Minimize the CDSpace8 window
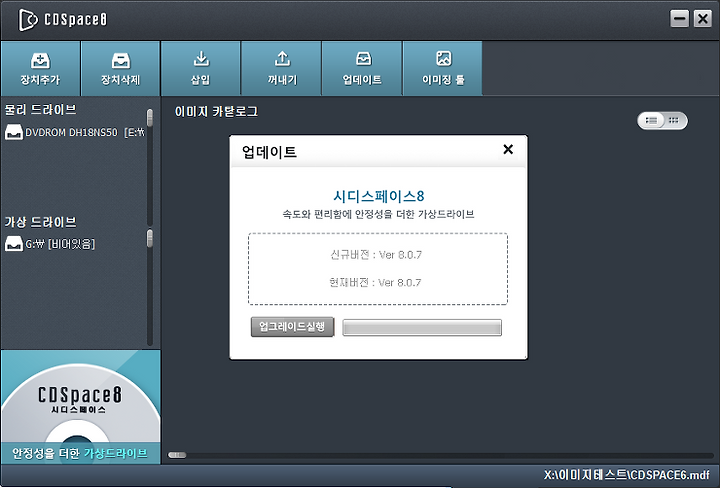Image resolution: width=720 pixels, height=488 pixels. (x=680, y=19)
